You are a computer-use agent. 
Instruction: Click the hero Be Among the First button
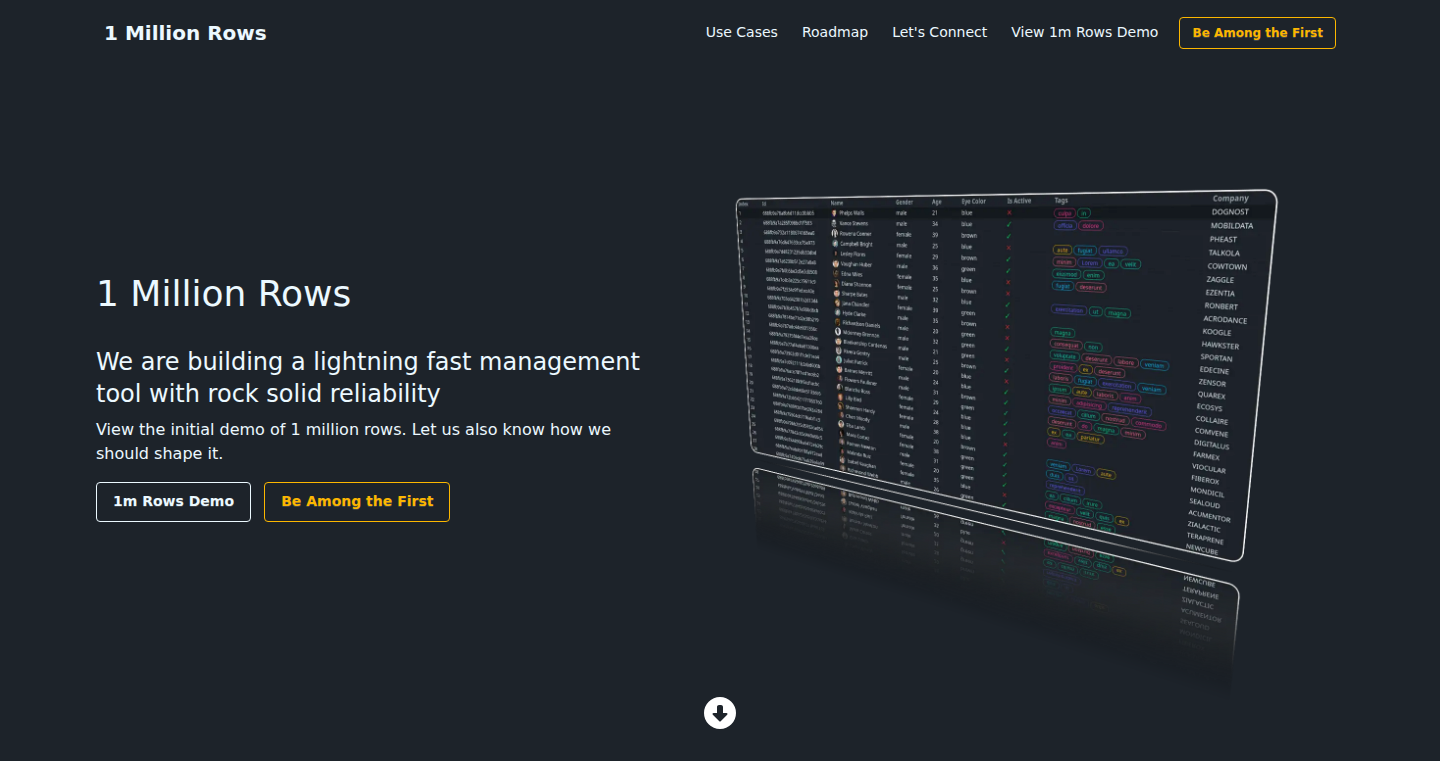[x=357, y=502]
